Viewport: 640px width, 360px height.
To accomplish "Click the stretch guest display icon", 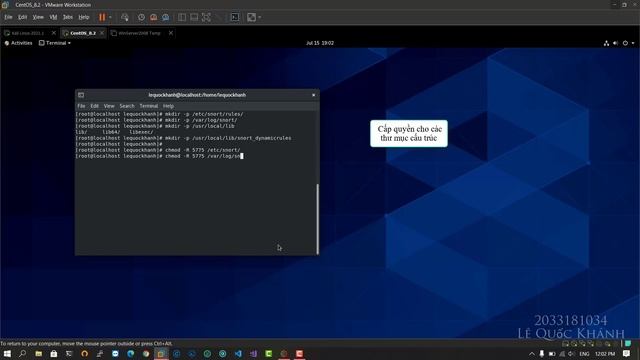I will (251, 17).
